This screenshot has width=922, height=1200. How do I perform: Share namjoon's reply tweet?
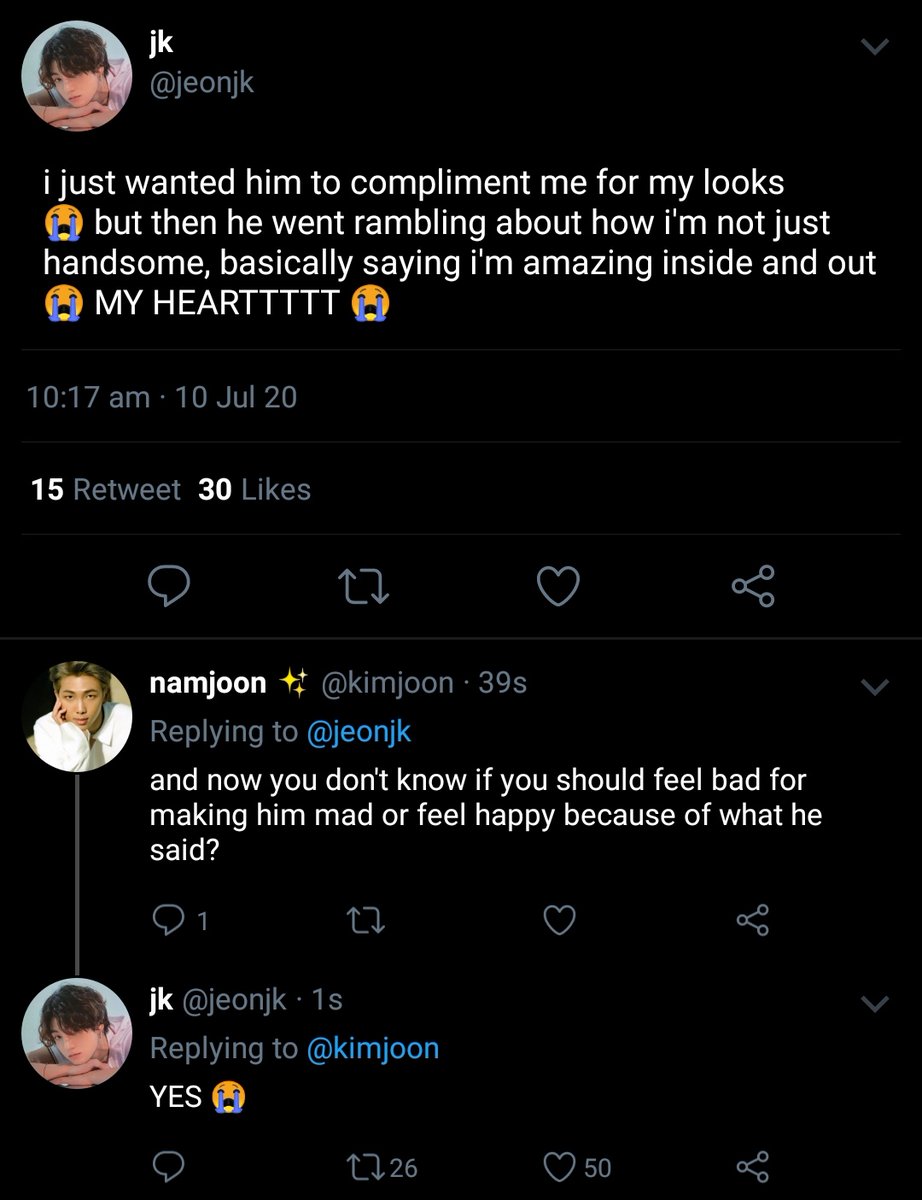(752, 920)
